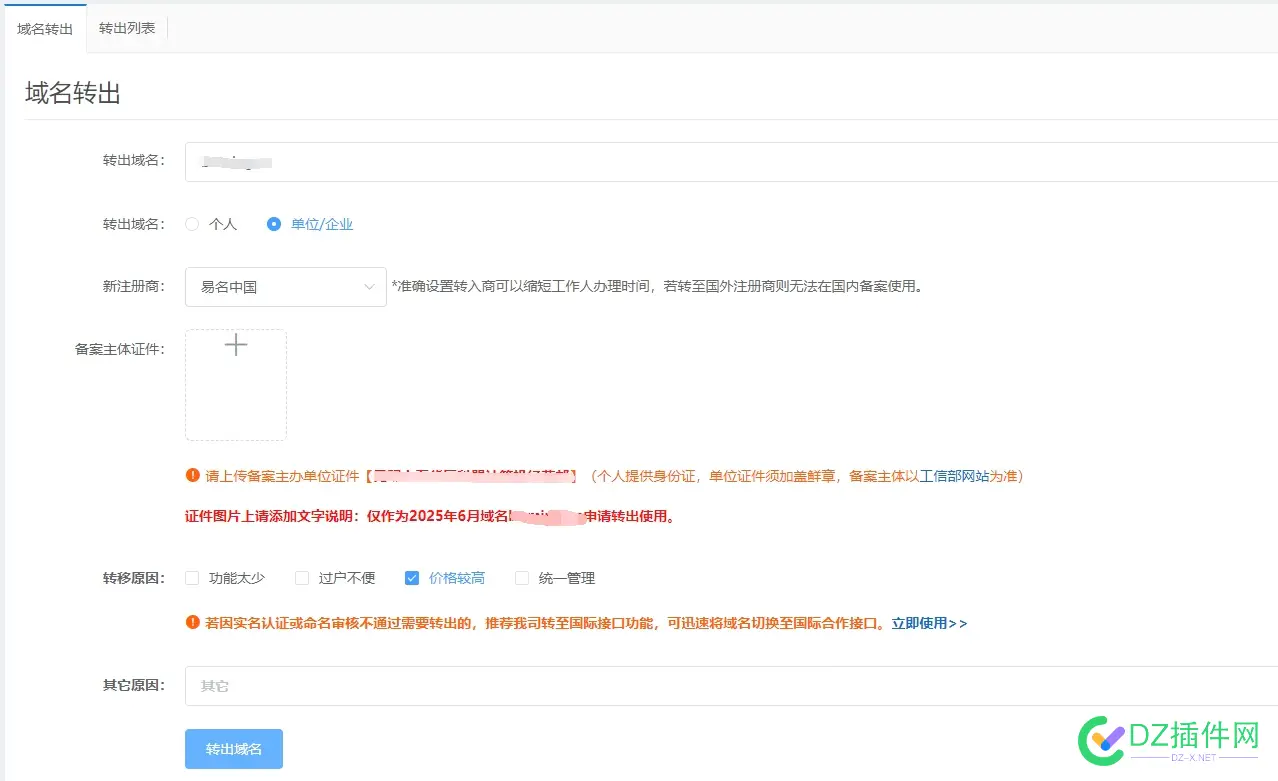Check the 过户不便 checkbox

point(301,577)
